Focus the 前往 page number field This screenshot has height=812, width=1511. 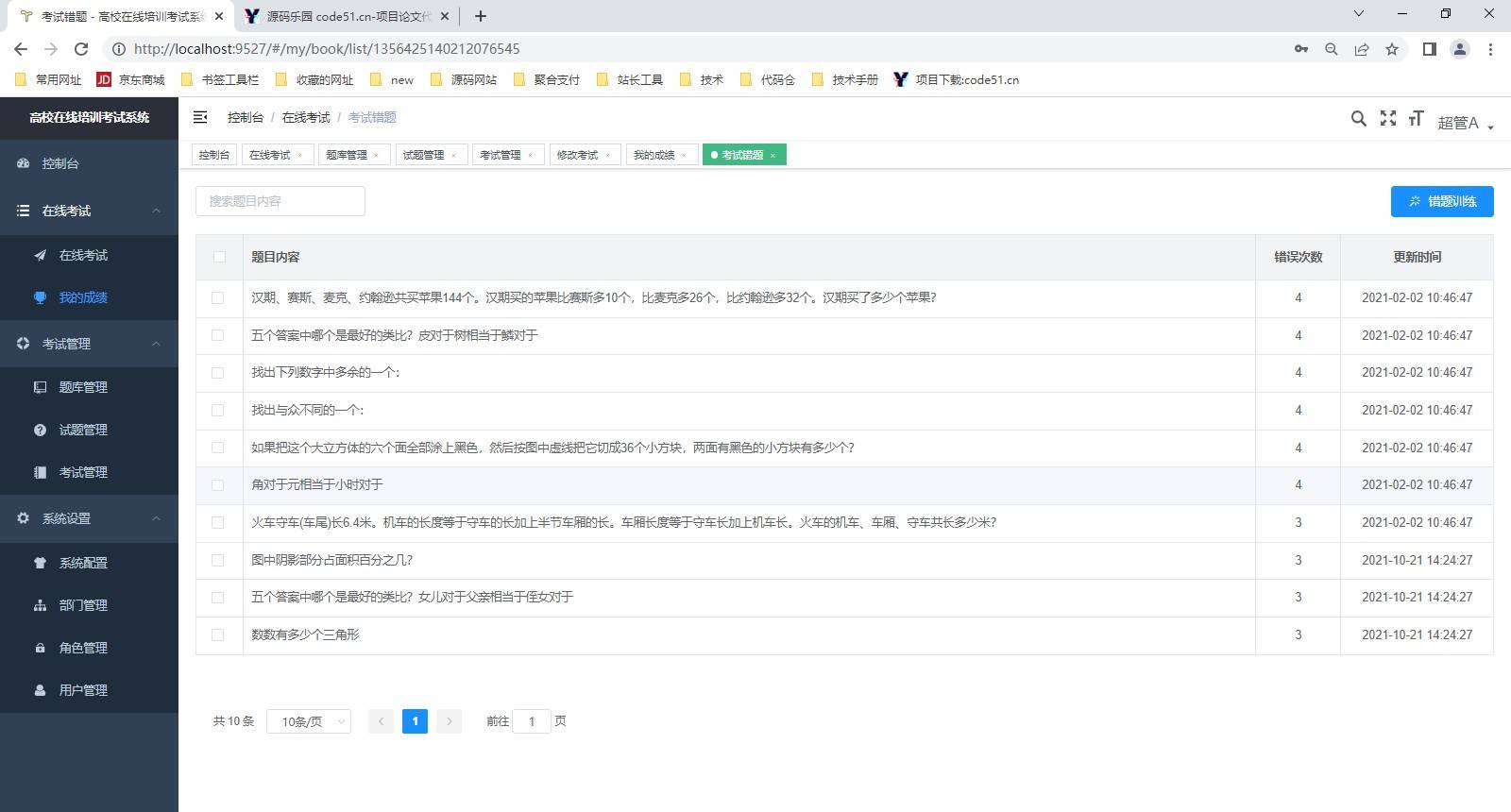[532, 721]
